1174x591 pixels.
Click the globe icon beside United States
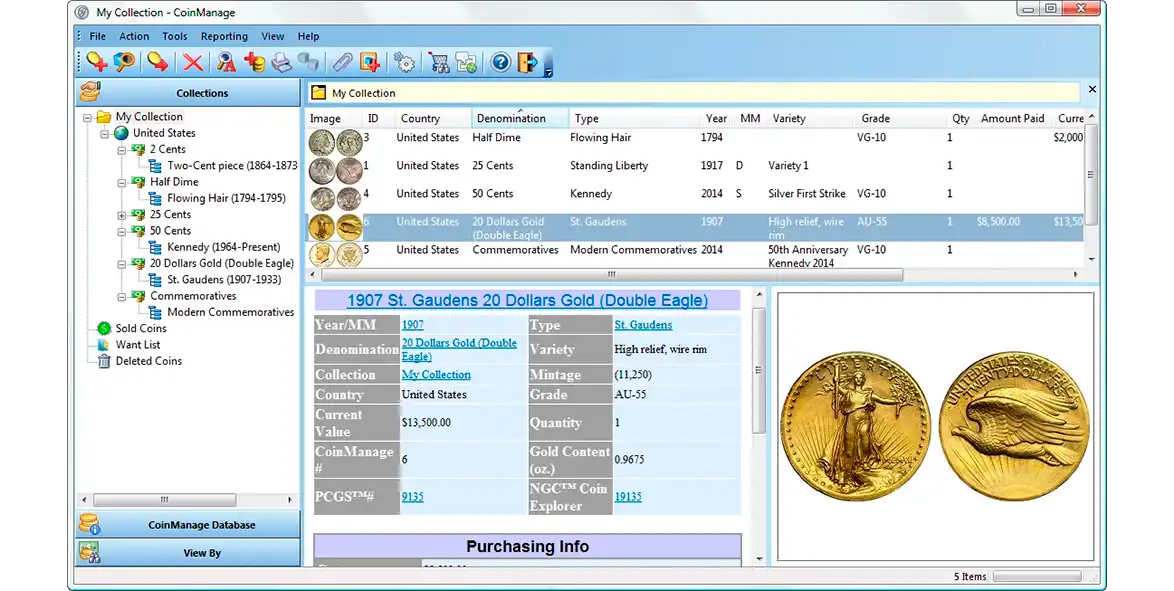(x=121, y=133)
